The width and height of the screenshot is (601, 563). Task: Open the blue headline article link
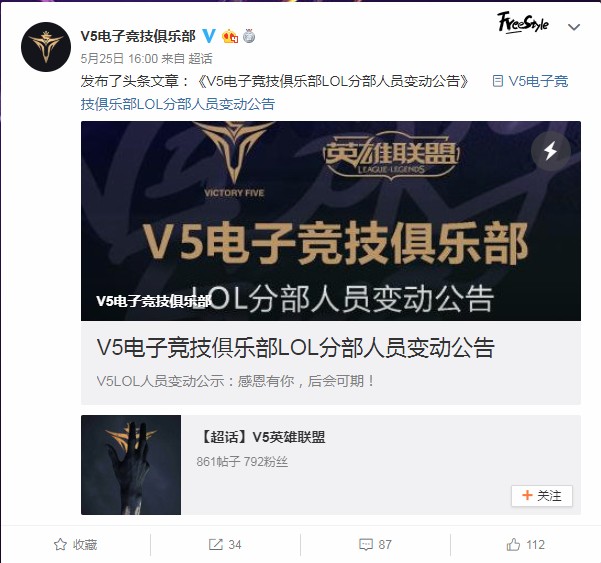coord(324,92)
